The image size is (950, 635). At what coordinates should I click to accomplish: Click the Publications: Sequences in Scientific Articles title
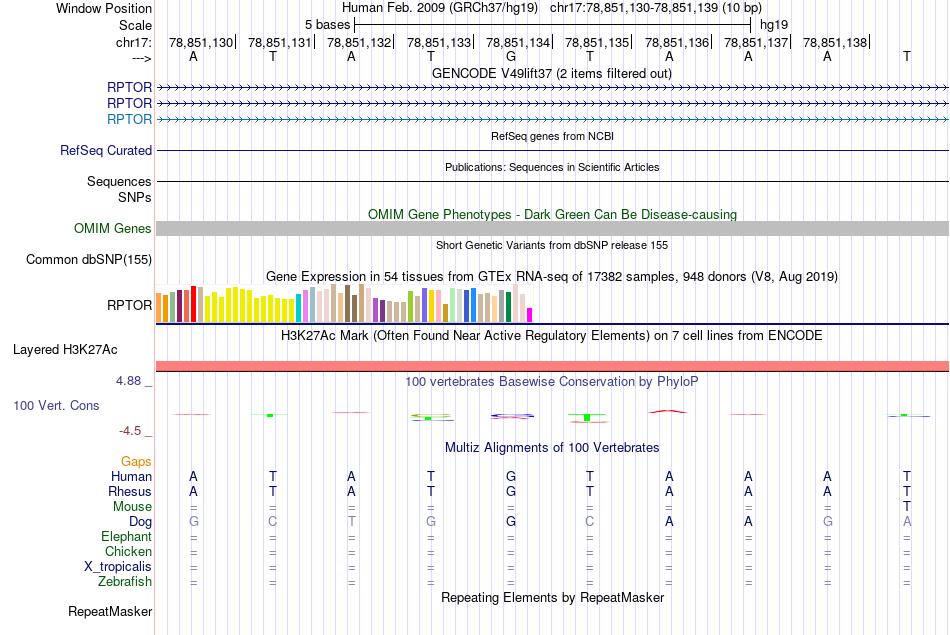552,167
